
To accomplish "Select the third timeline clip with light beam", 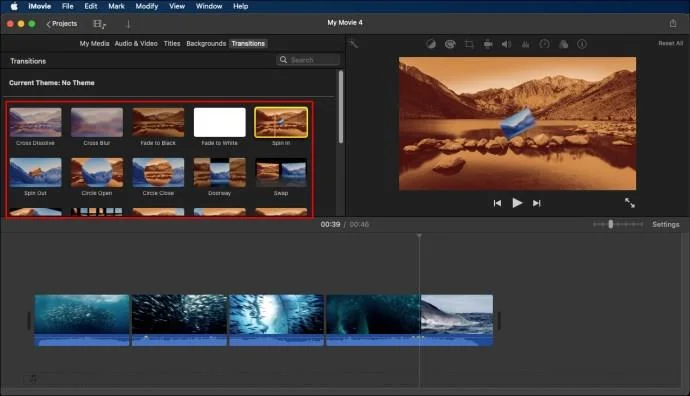I will [x=276, y=320].
